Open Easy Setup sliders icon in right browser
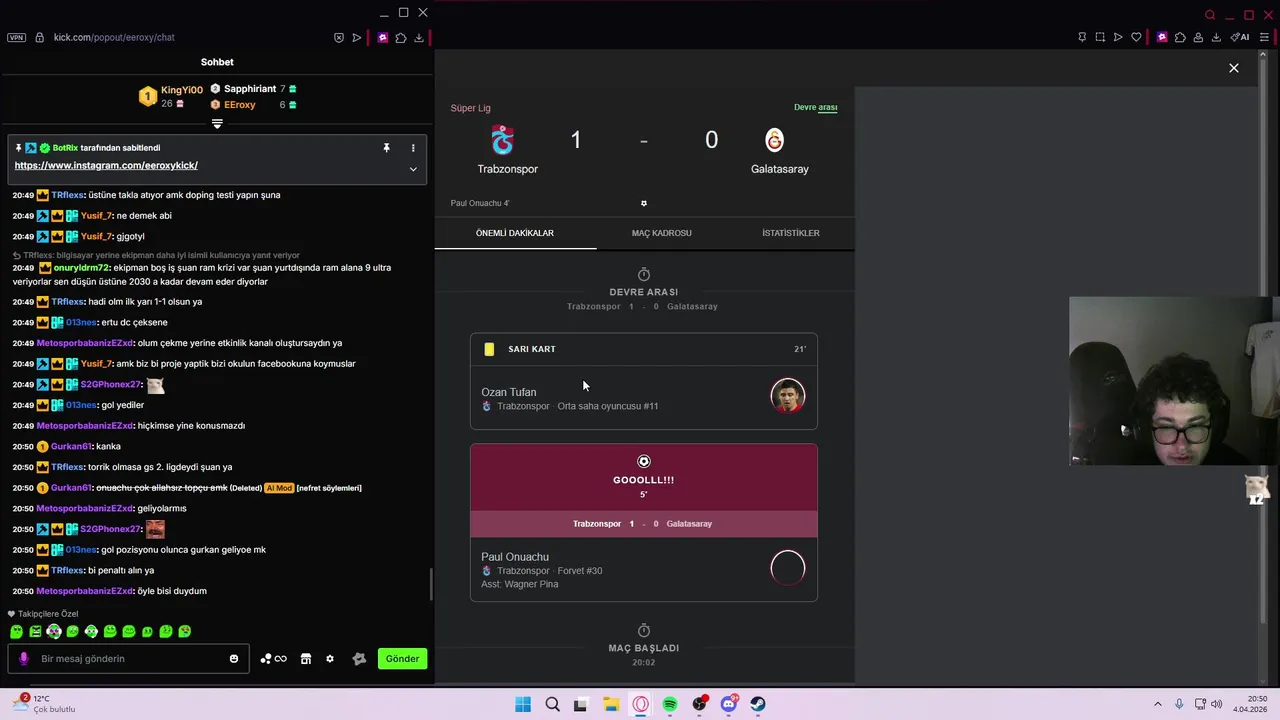Image resolution: width=1280 pixels, height=720 pixels. point(1264,38)
